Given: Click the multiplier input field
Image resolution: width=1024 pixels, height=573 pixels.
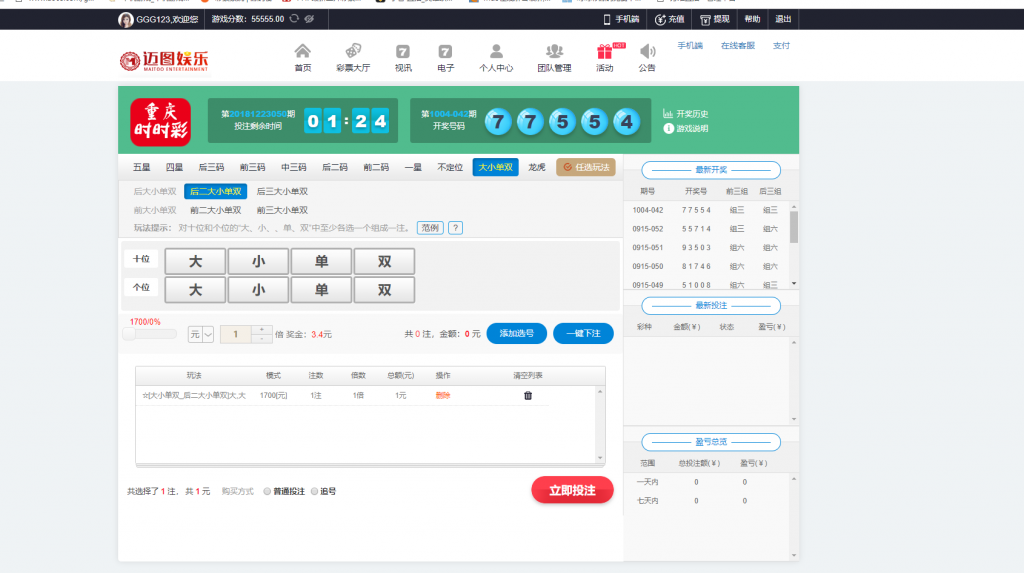Looking at the screenshot, I should point(236,334).
